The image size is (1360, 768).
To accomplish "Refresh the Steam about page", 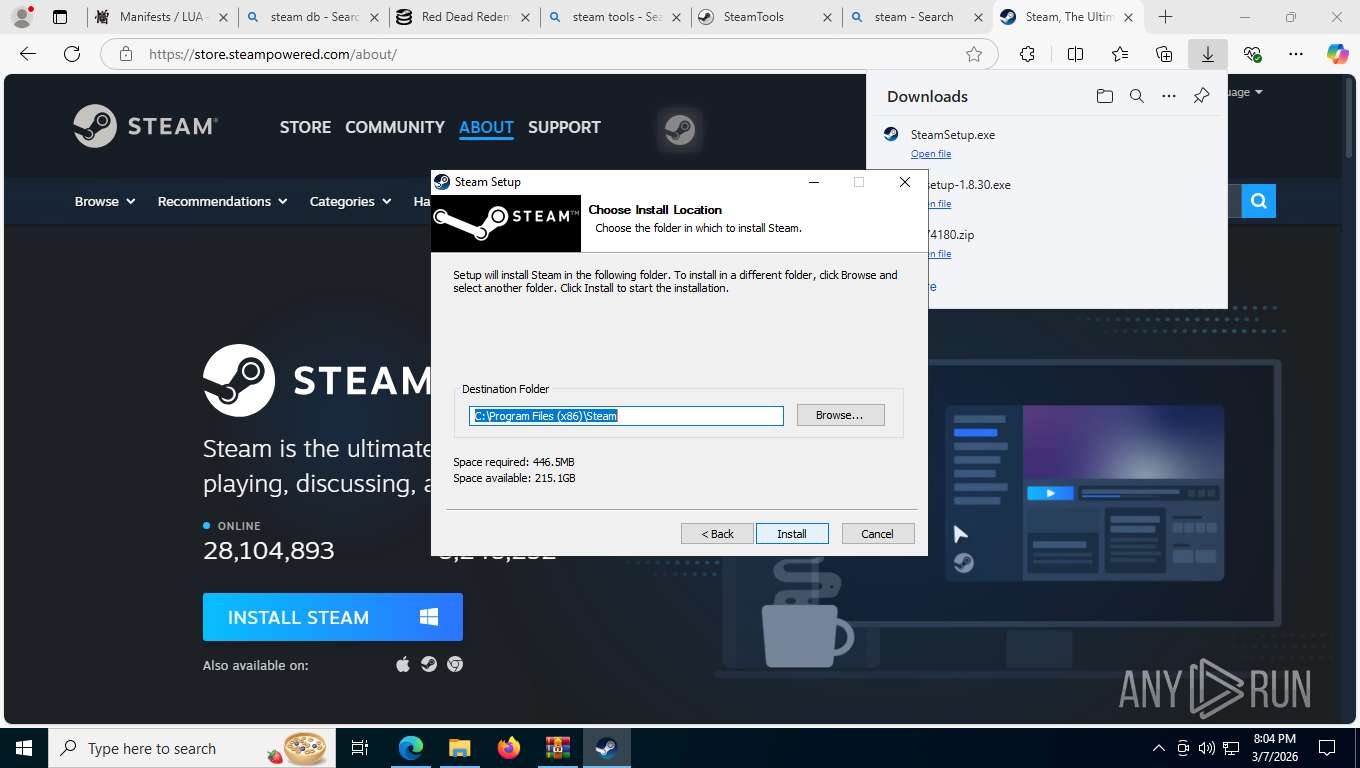I will click(72, 54).
